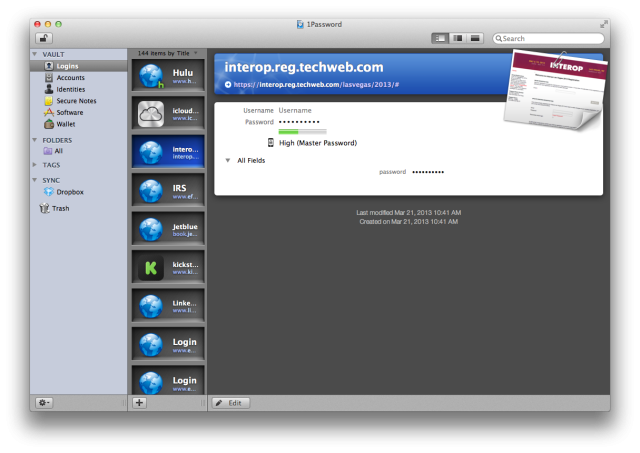Enter fullscreen with the top-right arrows icon
This screenshot has width=640, height=453.
click(603, 24)
